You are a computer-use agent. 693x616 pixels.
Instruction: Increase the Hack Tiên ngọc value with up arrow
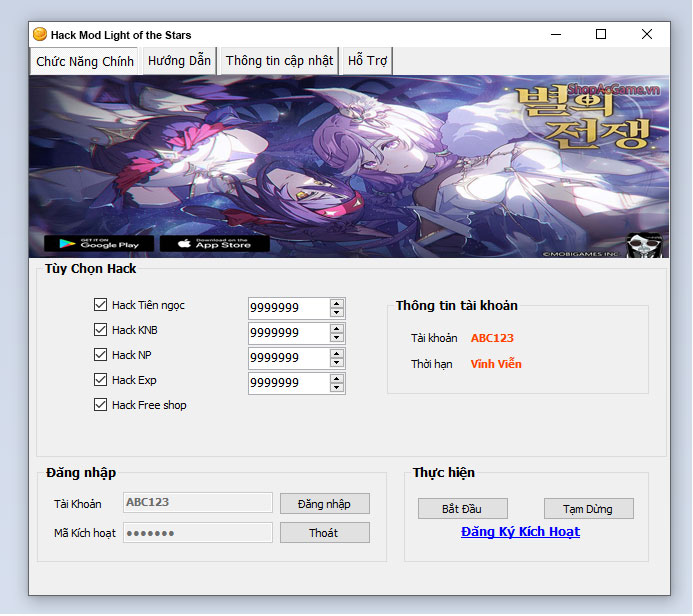337,304
